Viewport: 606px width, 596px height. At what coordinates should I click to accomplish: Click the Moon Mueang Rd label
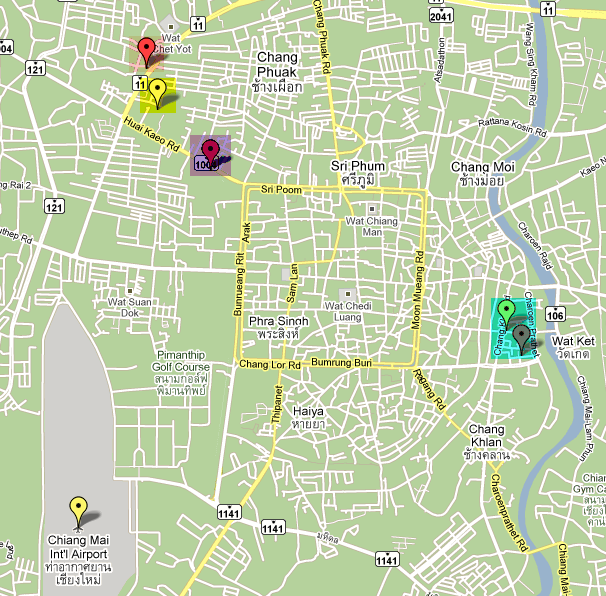[x=417, y=290]
